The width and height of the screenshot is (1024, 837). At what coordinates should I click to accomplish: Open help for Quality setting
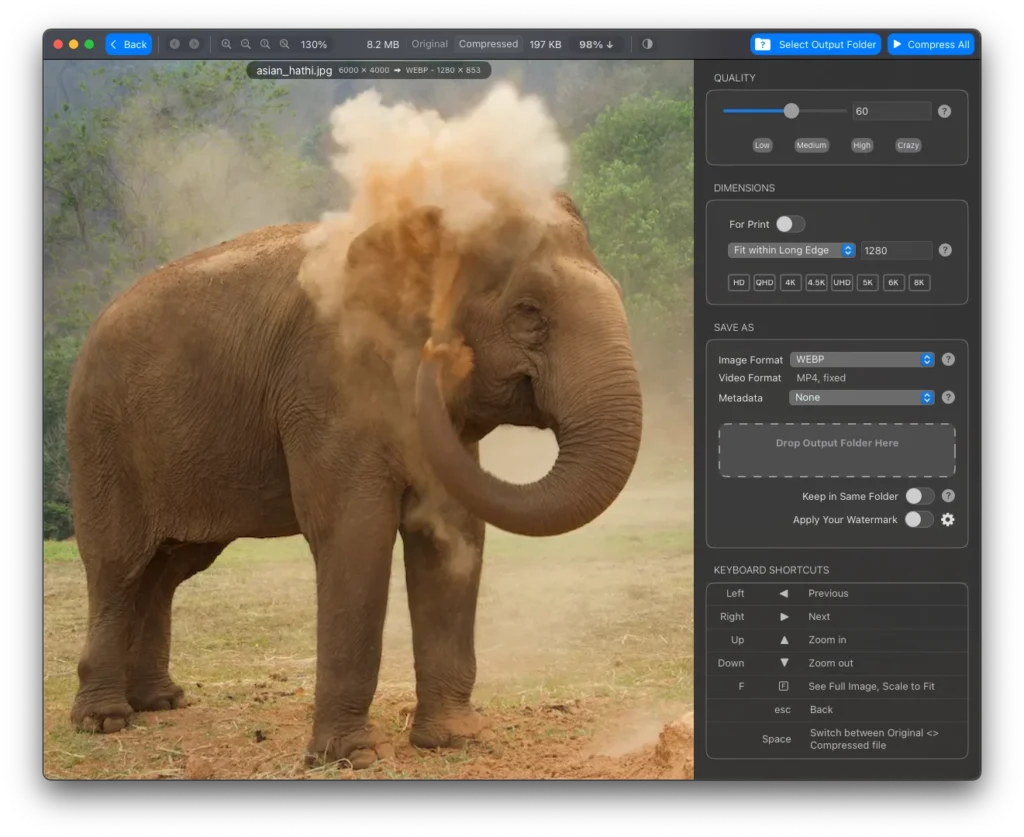pyautogui.click(x=944, y=111)
